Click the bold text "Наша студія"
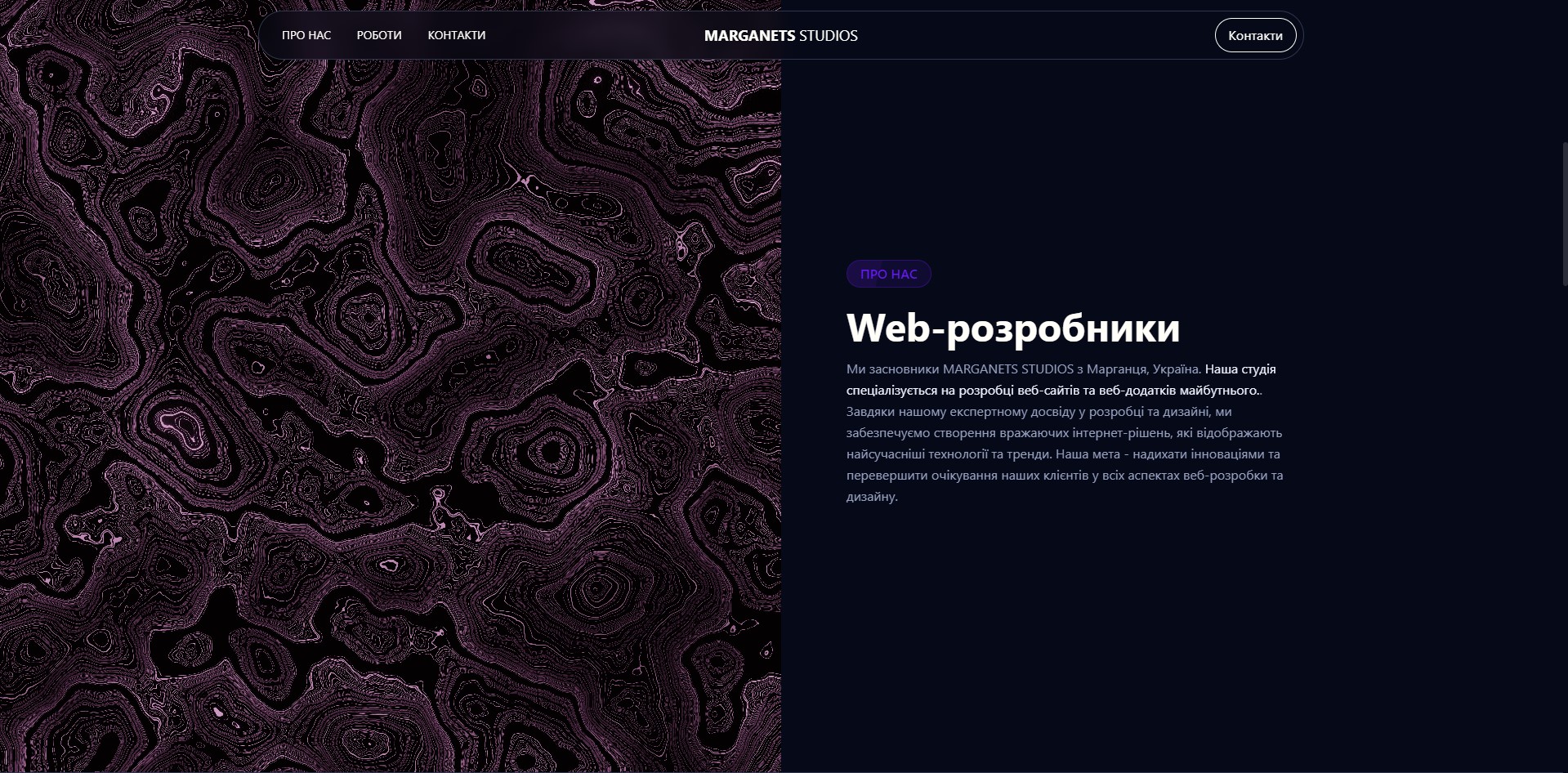Screen dimensions: 1568x773 click(1240, 369)
